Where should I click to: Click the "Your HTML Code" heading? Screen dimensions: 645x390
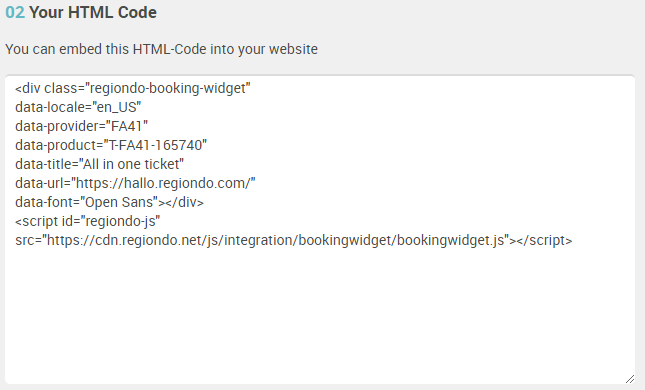tap(93, 12)
